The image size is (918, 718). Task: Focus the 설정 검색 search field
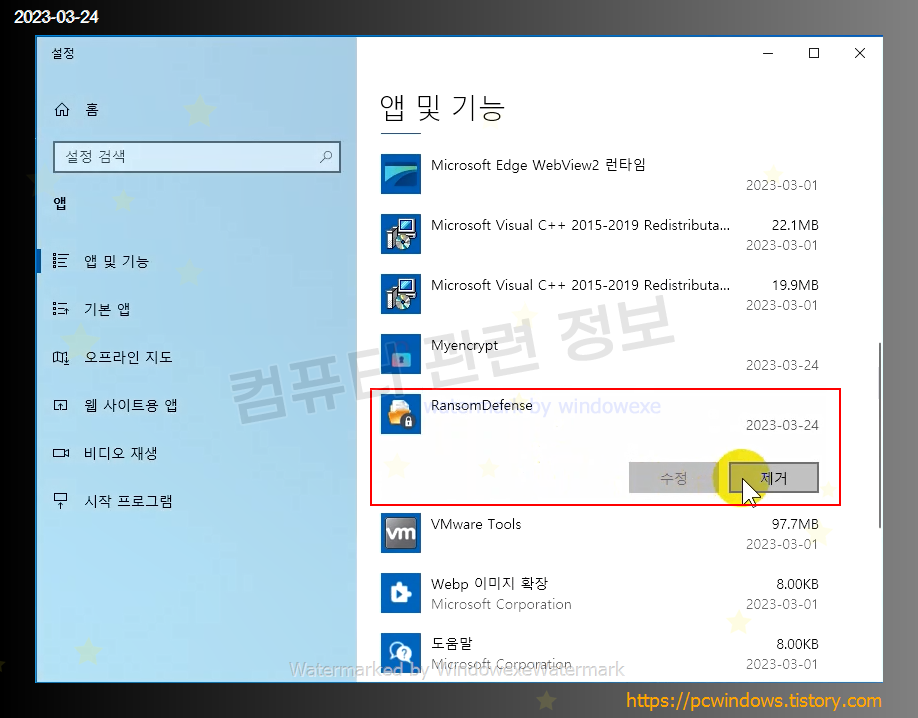[197, 156]
